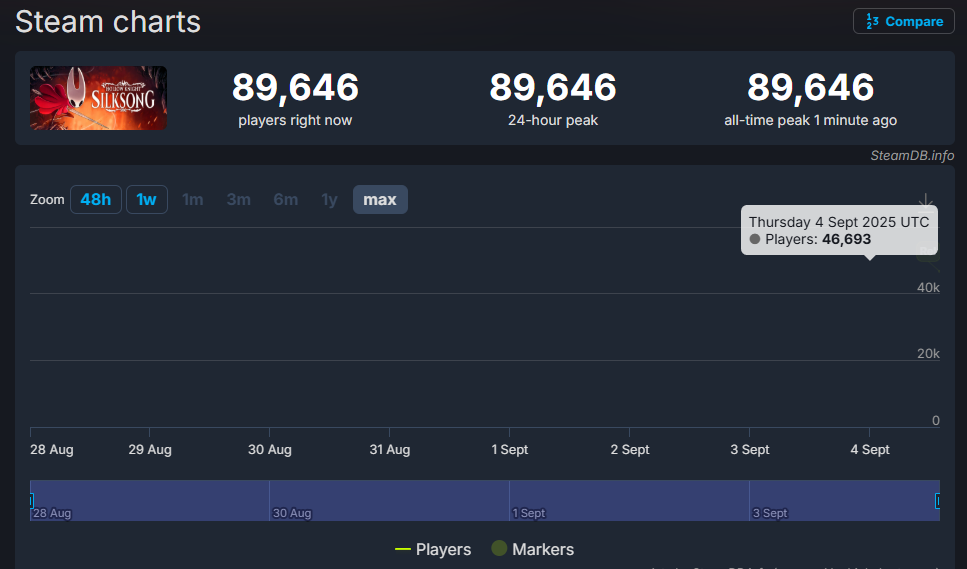Toggle the Players series in legend
967x569 pixels.
pos(433,549)
